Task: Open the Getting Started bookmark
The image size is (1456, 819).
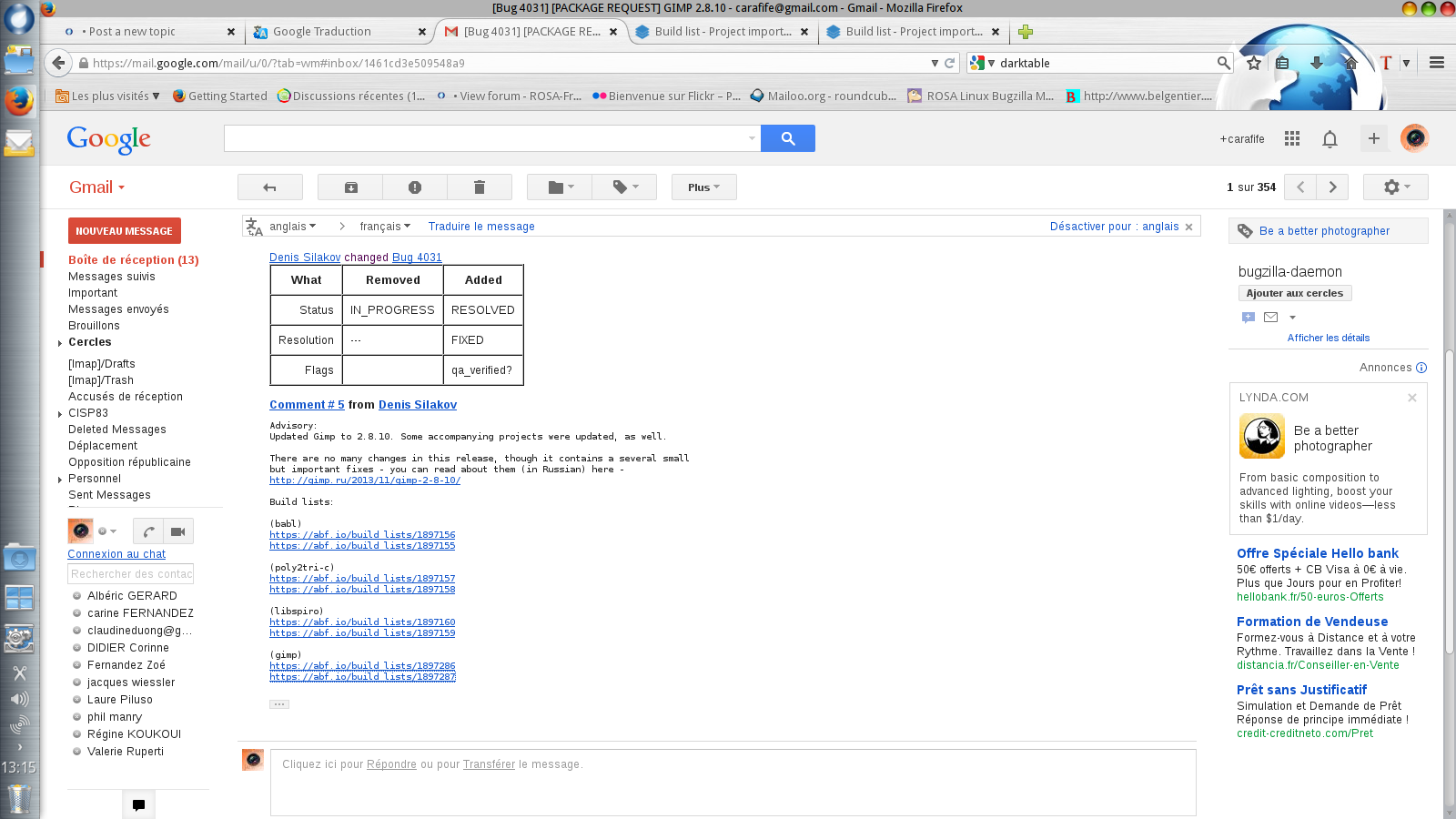Action: click(219, 96)
